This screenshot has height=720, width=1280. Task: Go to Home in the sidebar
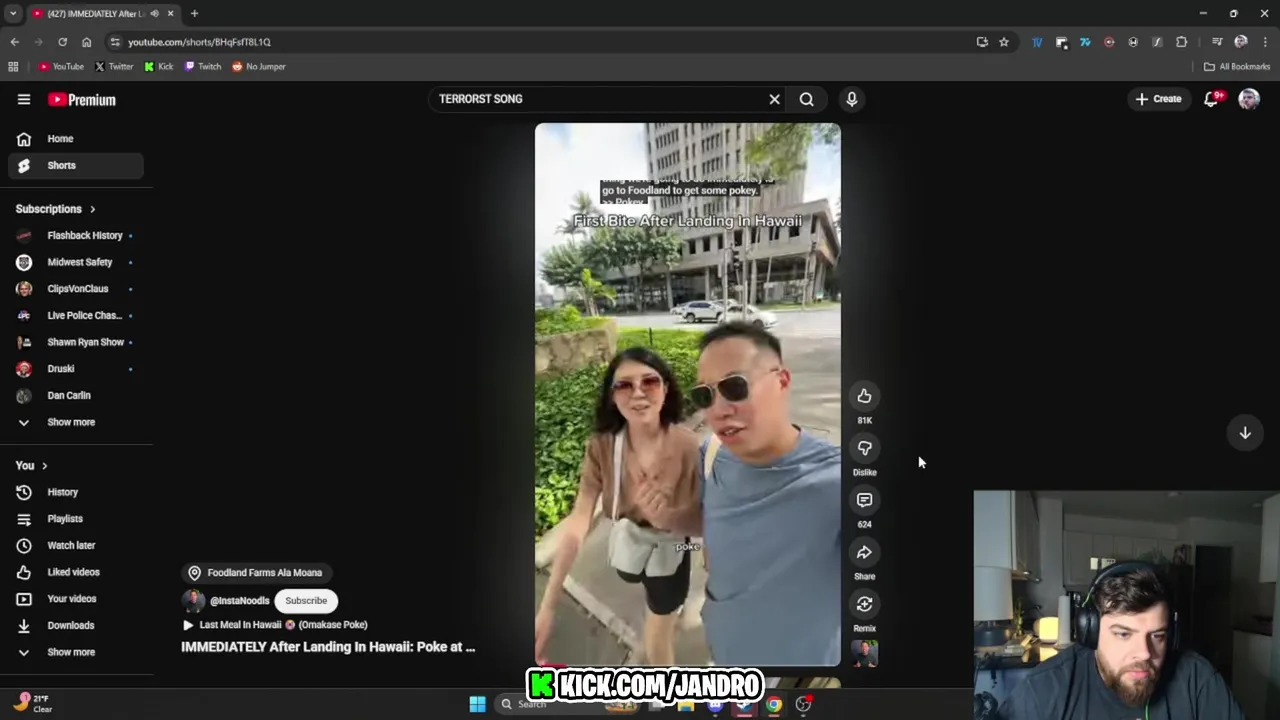pos(76,139)
